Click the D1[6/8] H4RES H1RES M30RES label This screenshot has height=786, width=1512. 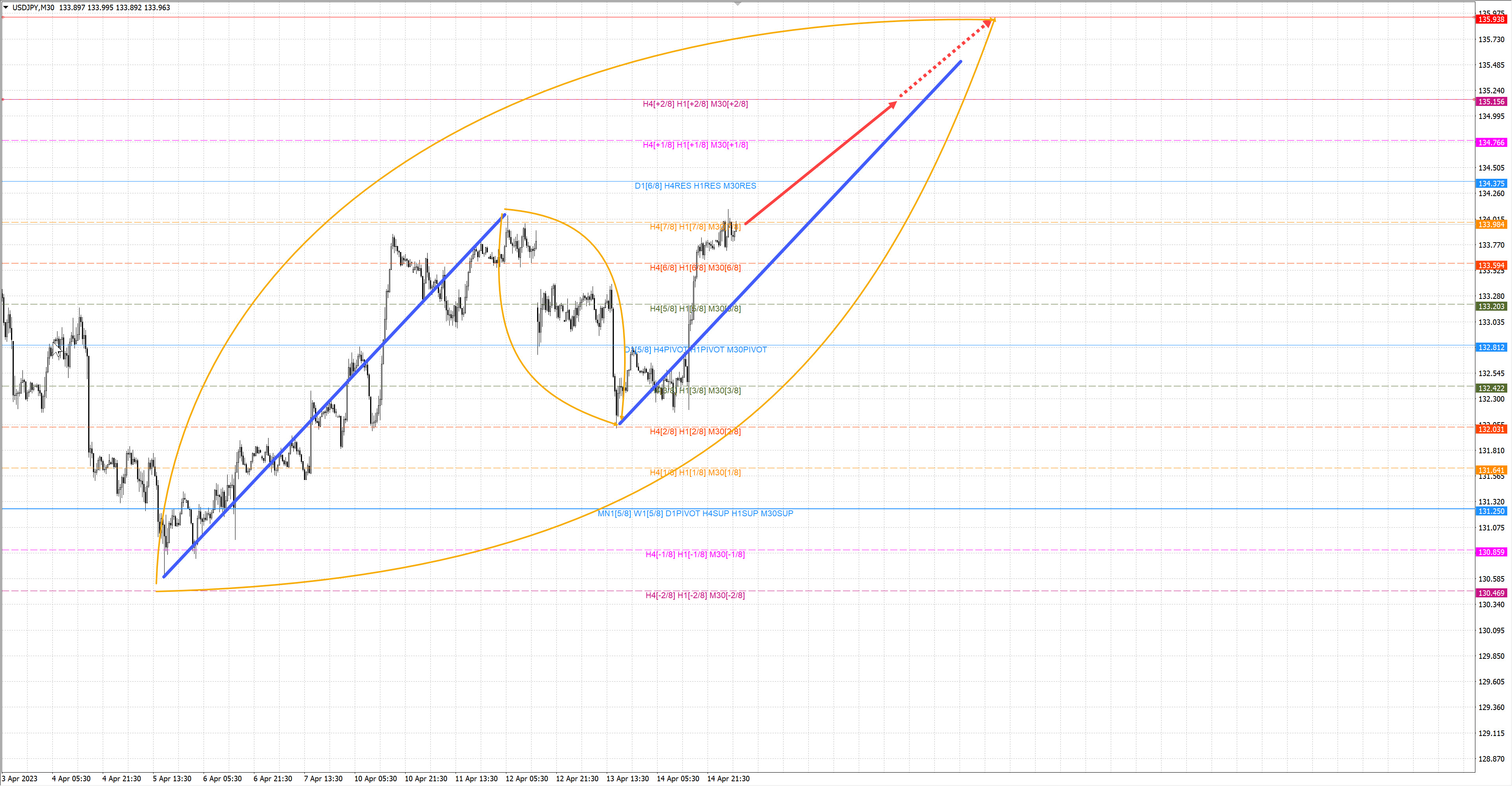coord(695,185)
